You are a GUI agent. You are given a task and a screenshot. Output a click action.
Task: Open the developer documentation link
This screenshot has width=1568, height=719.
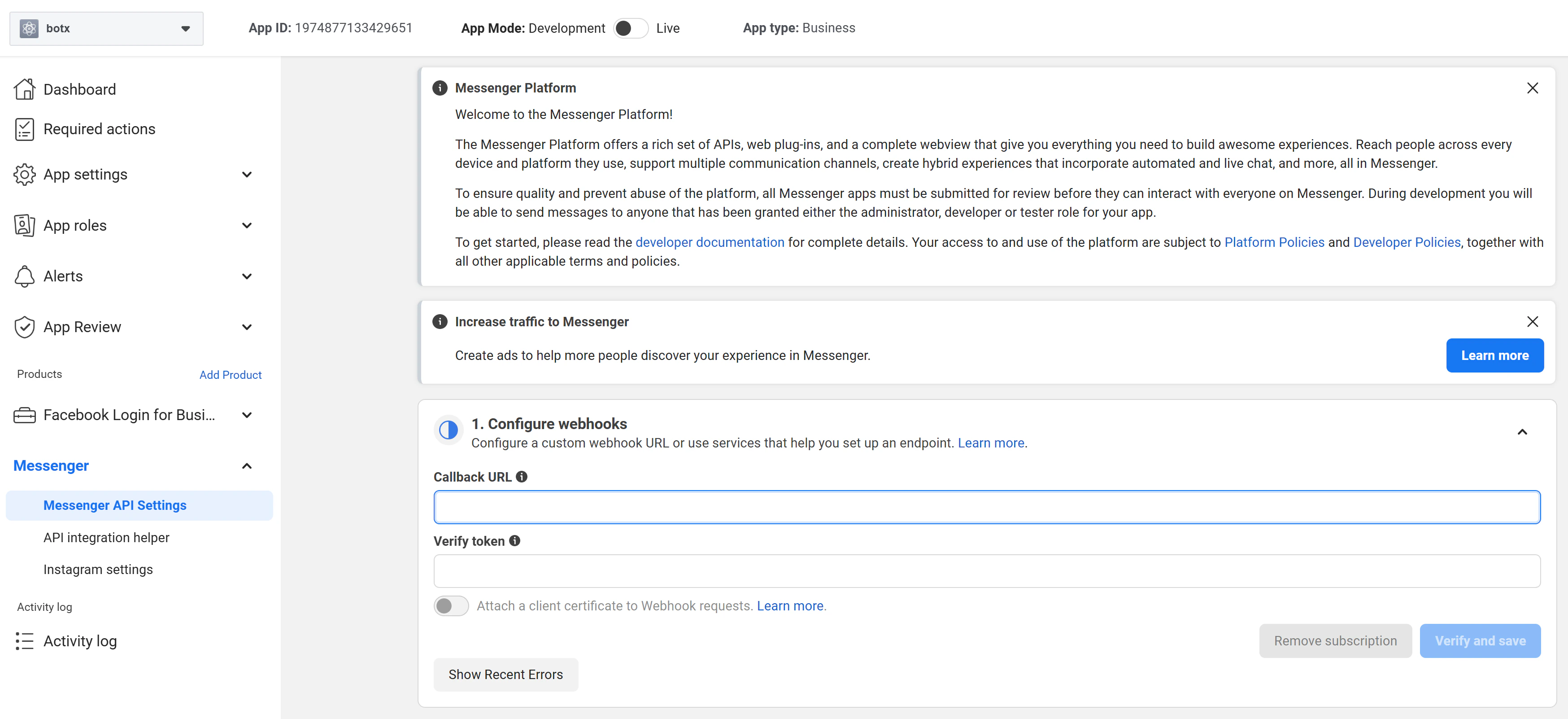pos(710,242)
